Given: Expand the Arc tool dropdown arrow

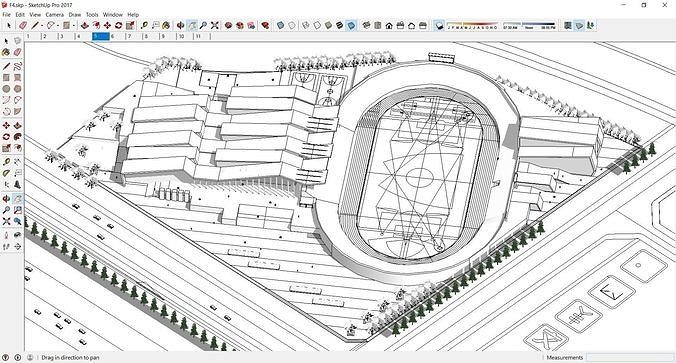Looking at the screenshot, I should click(58, 26).
